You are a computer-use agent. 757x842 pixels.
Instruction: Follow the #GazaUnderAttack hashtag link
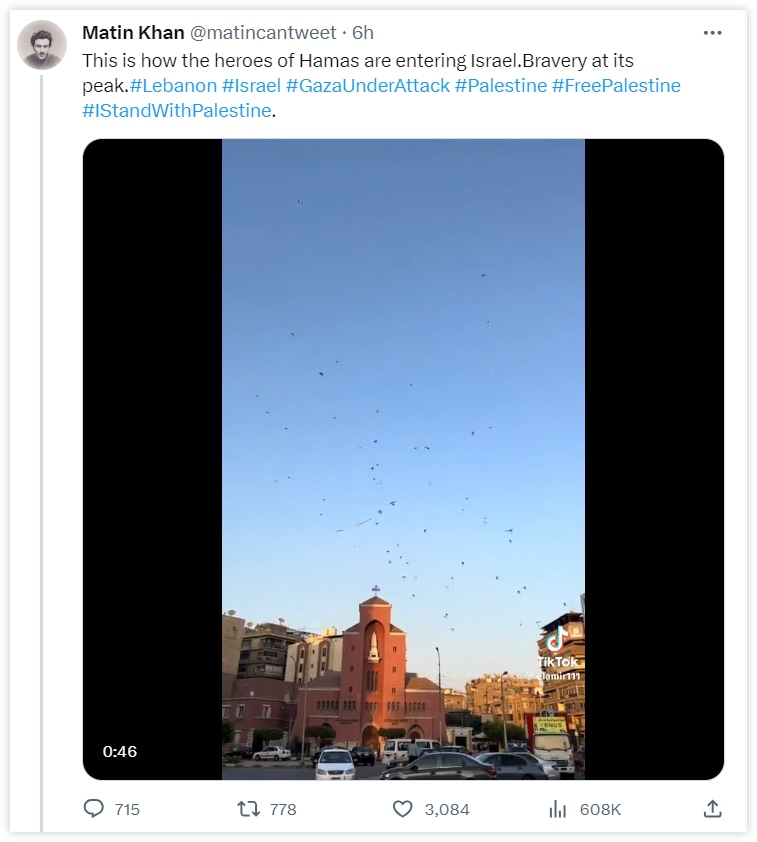pyautogui.click(x=368, y=86)
